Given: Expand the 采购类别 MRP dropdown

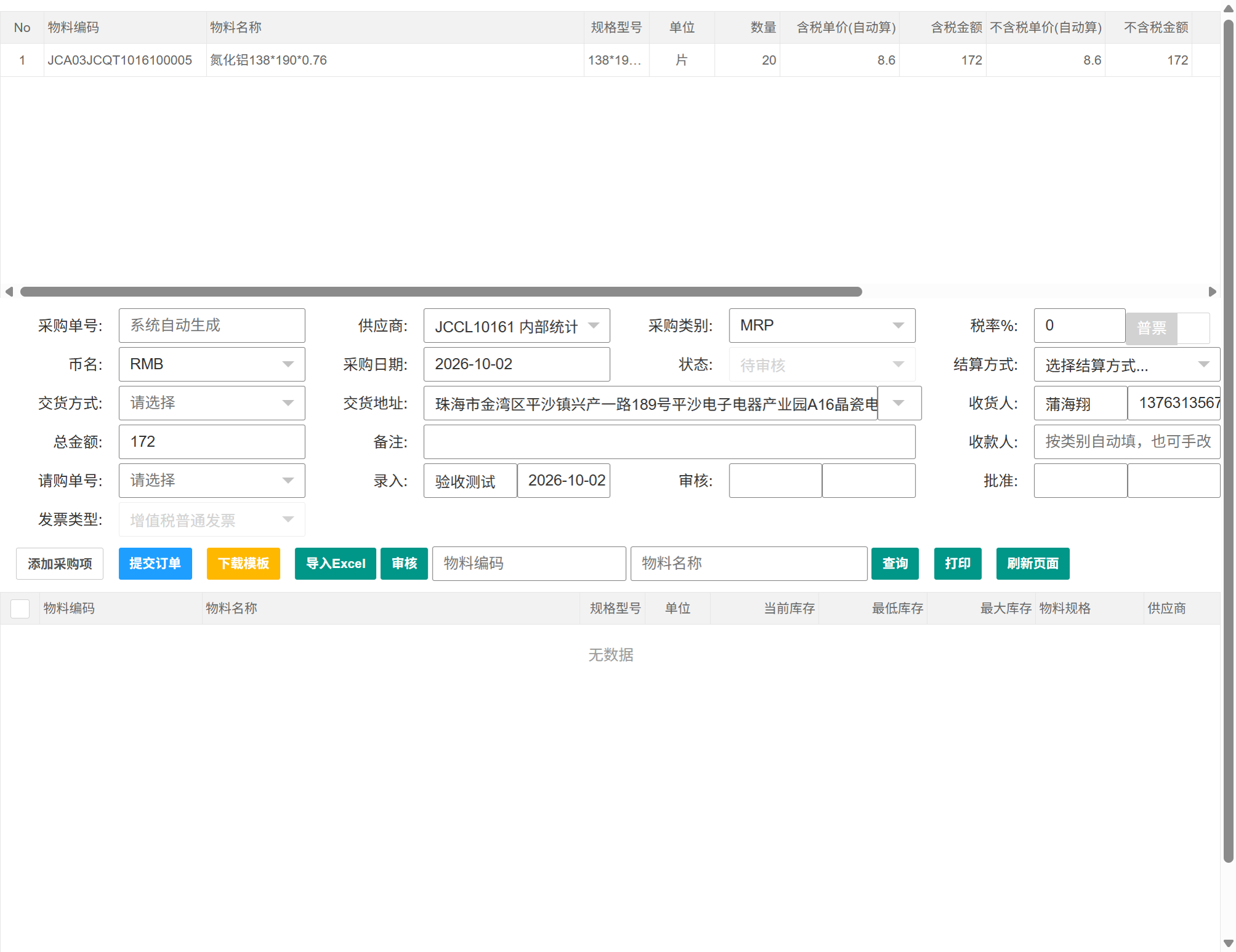Looking at the screenshot, I should [822, 326].
